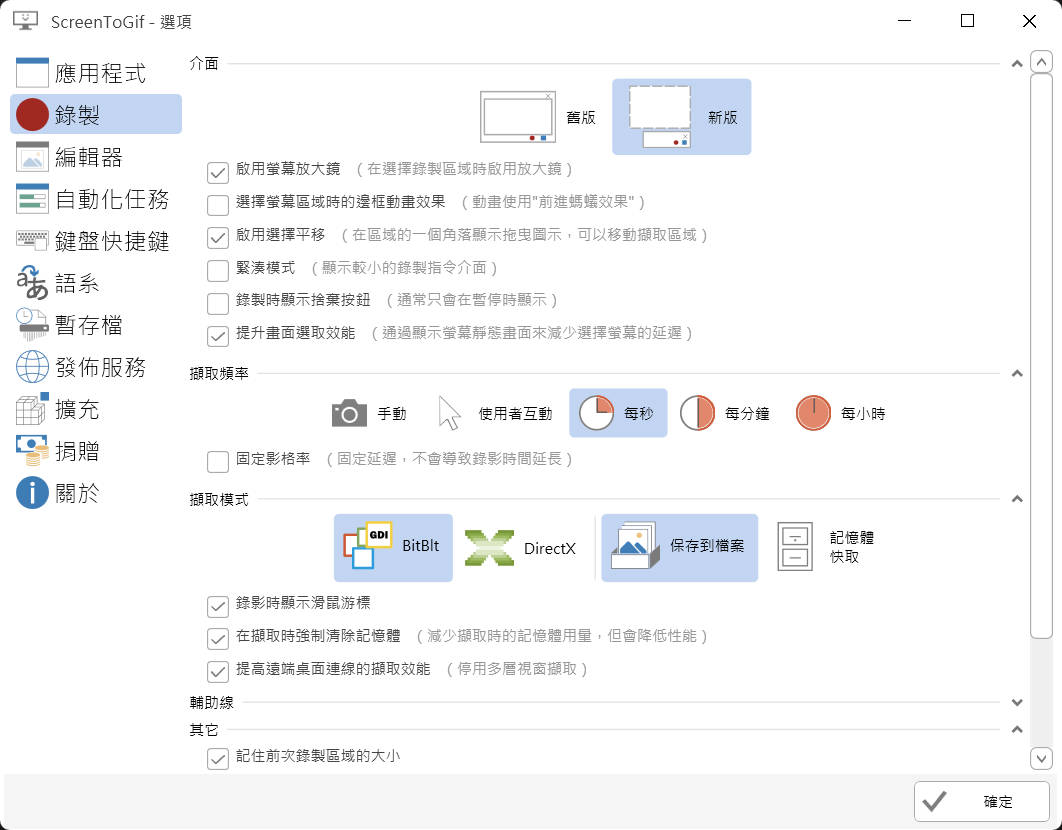Screen dimensions: 1062x830
Task: Click the 介面 section header text
Action: coord(204,63)
